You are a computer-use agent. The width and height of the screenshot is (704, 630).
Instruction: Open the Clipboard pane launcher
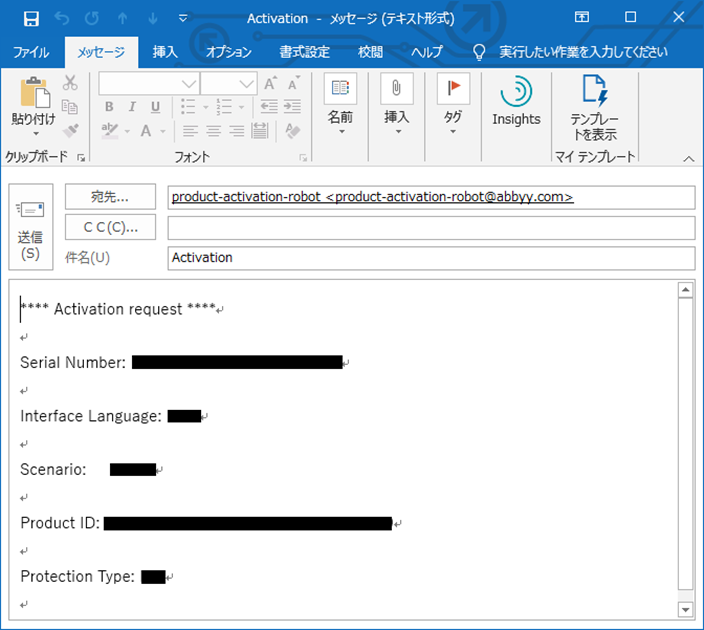[x=81, y=158]
